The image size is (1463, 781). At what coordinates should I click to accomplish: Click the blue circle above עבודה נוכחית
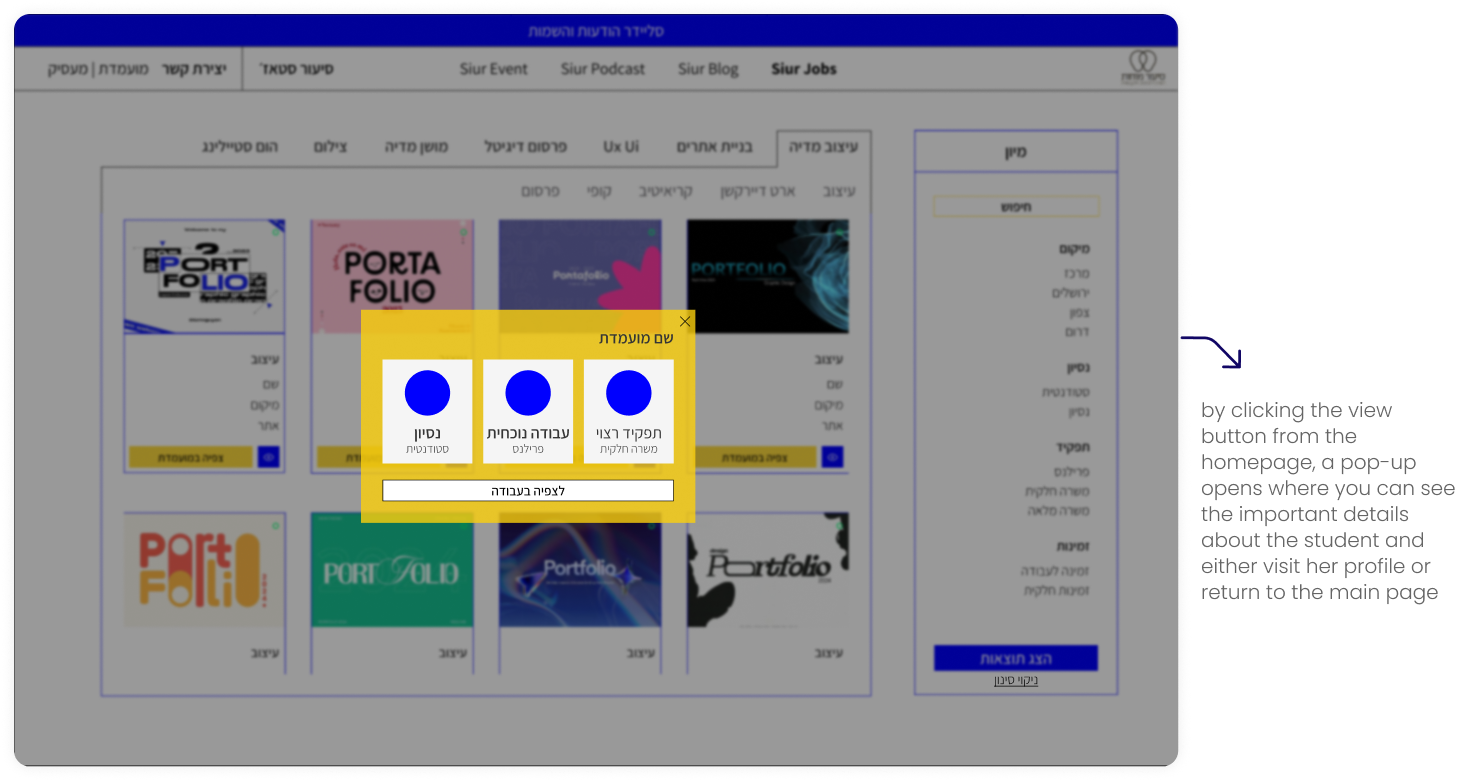click(528, 393)
